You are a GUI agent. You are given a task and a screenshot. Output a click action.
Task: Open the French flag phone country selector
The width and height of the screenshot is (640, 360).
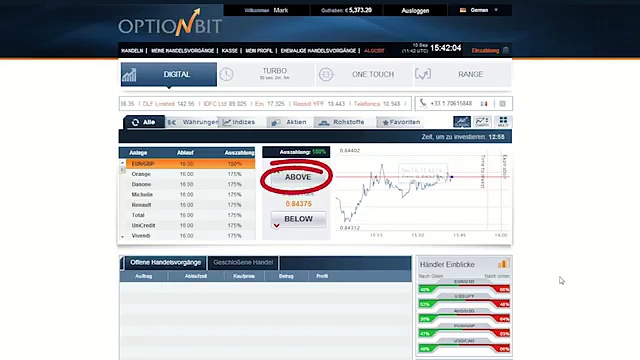pos(484,104)
